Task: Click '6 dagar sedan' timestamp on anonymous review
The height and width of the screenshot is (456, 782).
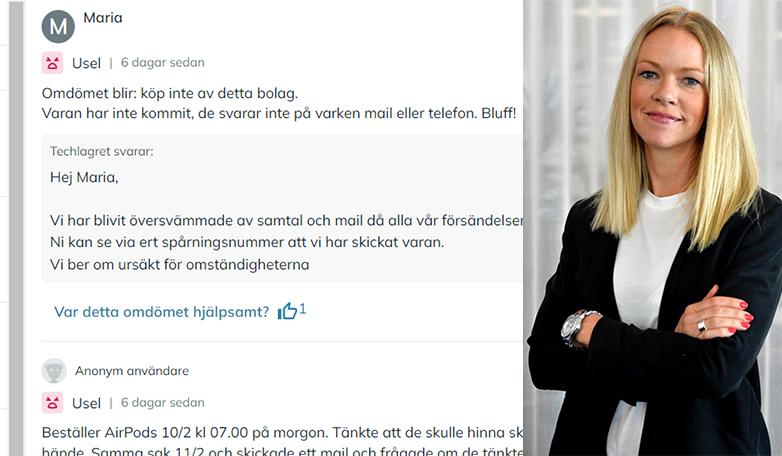Action: [x=163, y=403]
